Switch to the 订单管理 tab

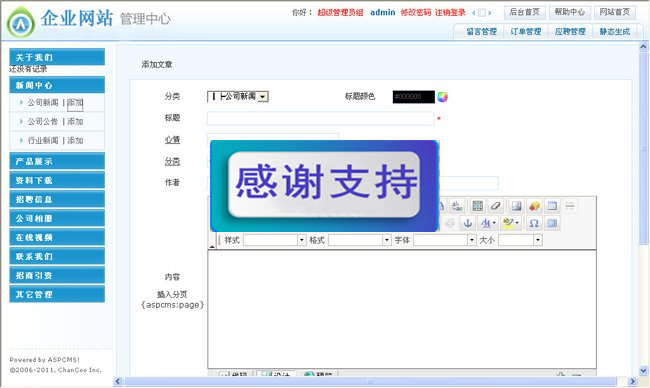click(x=526, y=32)
